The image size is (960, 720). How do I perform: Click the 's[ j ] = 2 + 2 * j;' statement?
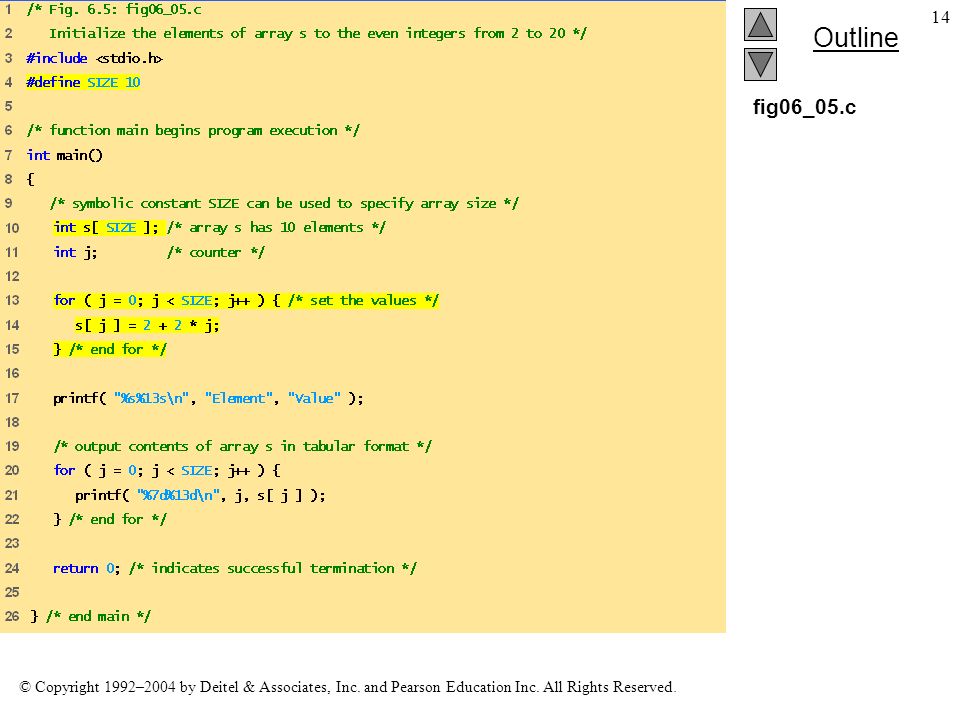pyautogui.click(x=147, y=324)
